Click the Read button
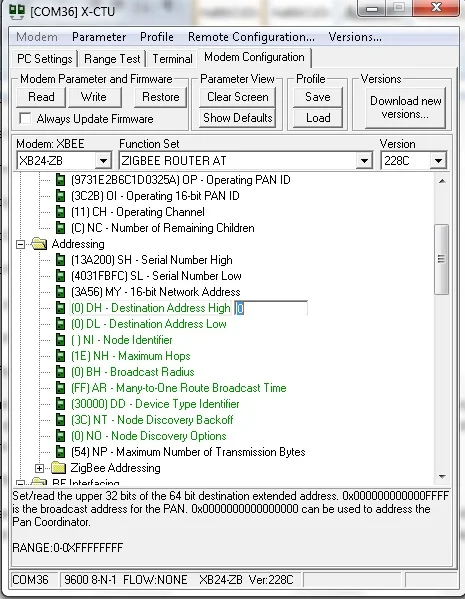 (x=41, y=97)
